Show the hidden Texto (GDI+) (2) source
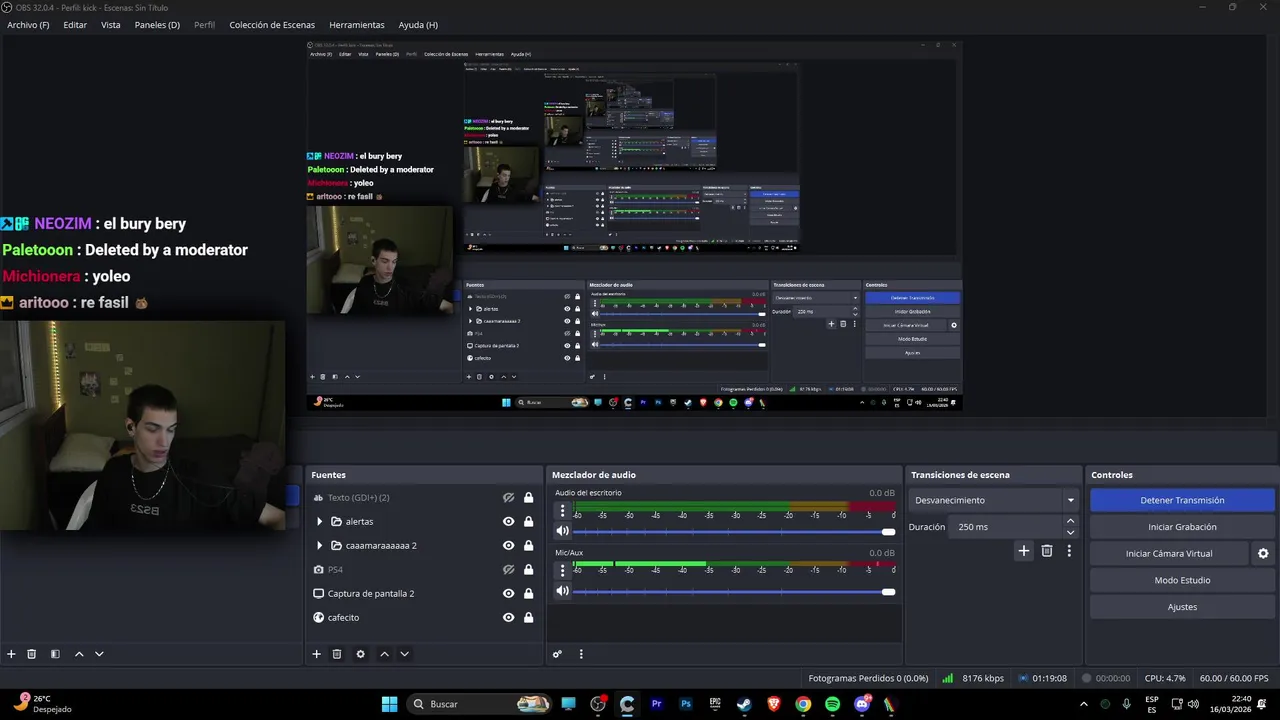Image resolution: width=1280 pixels, height=720 pixels. [x=508, y=497]
